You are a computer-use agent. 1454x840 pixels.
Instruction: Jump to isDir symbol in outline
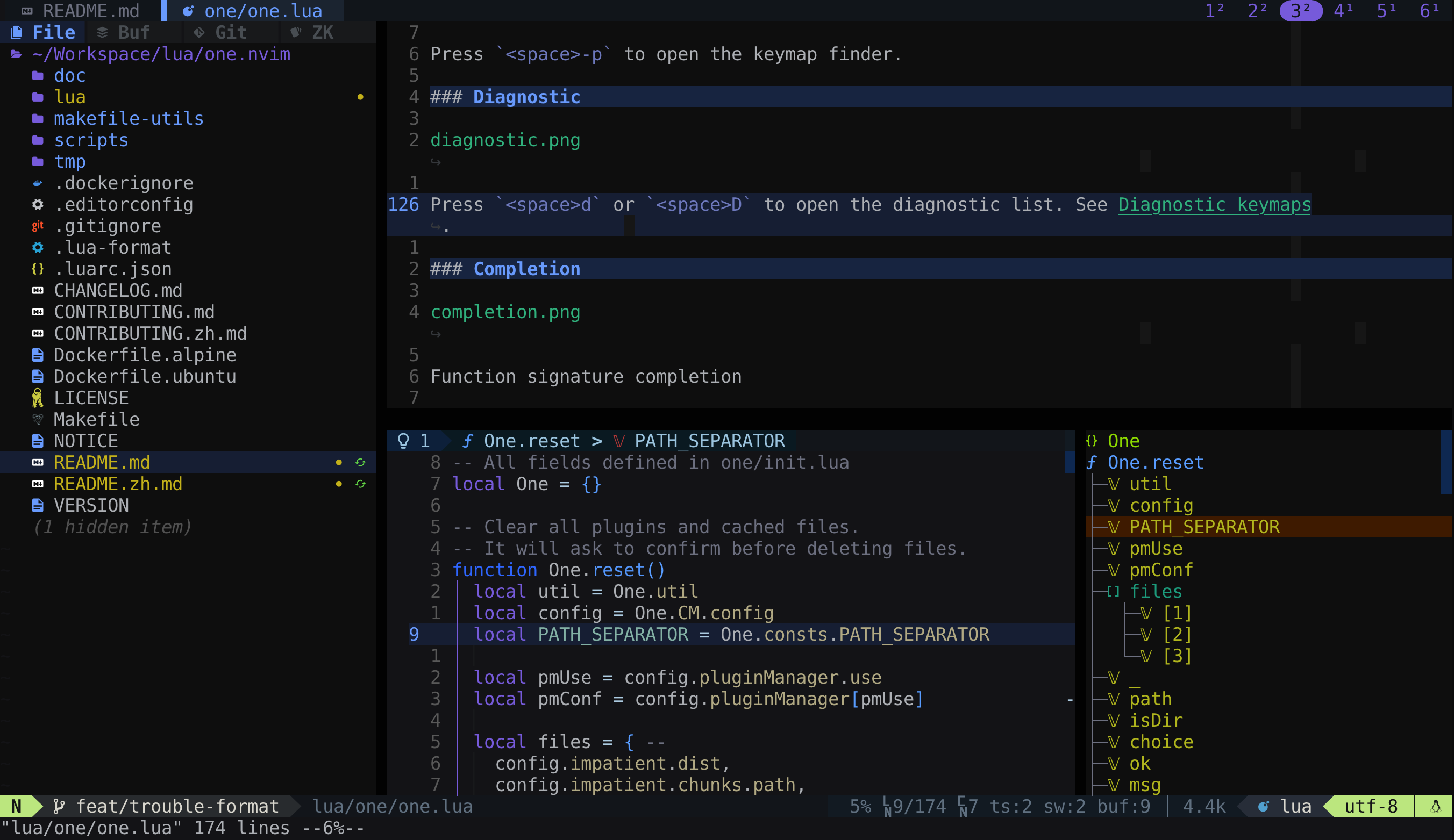[x=1155, y=721]
